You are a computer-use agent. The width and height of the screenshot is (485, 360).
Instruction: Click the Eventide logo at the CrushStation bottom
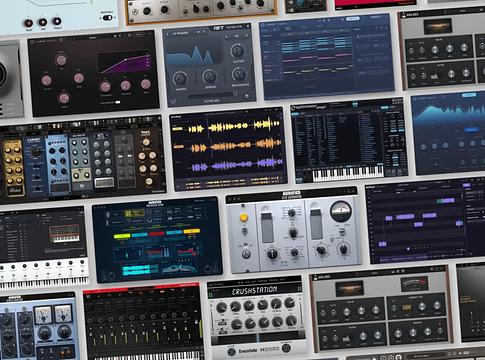click(x=248, y=351)
